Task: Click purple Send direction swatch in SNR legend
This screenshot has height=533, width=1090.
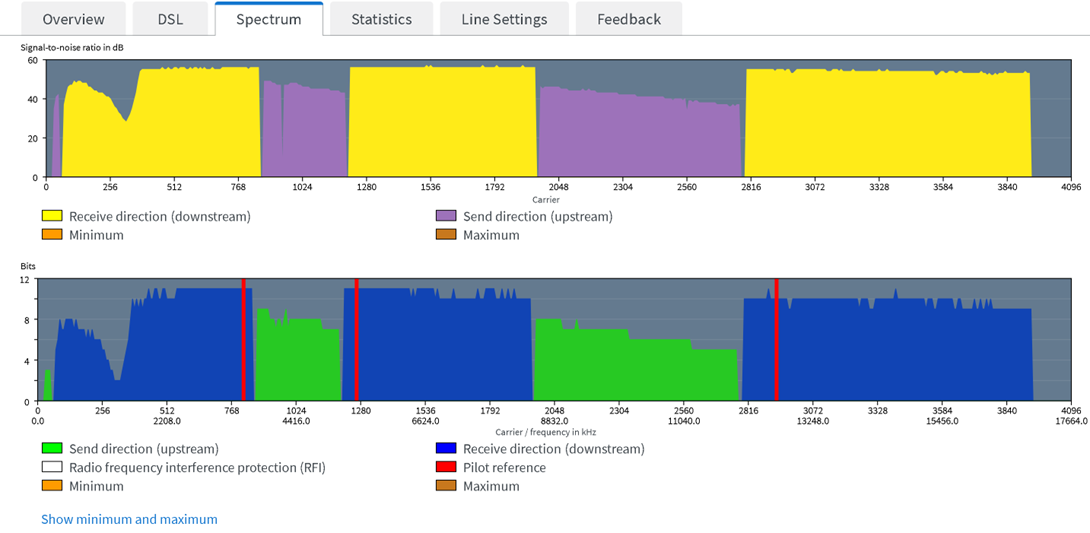Action: pos(446,216)
